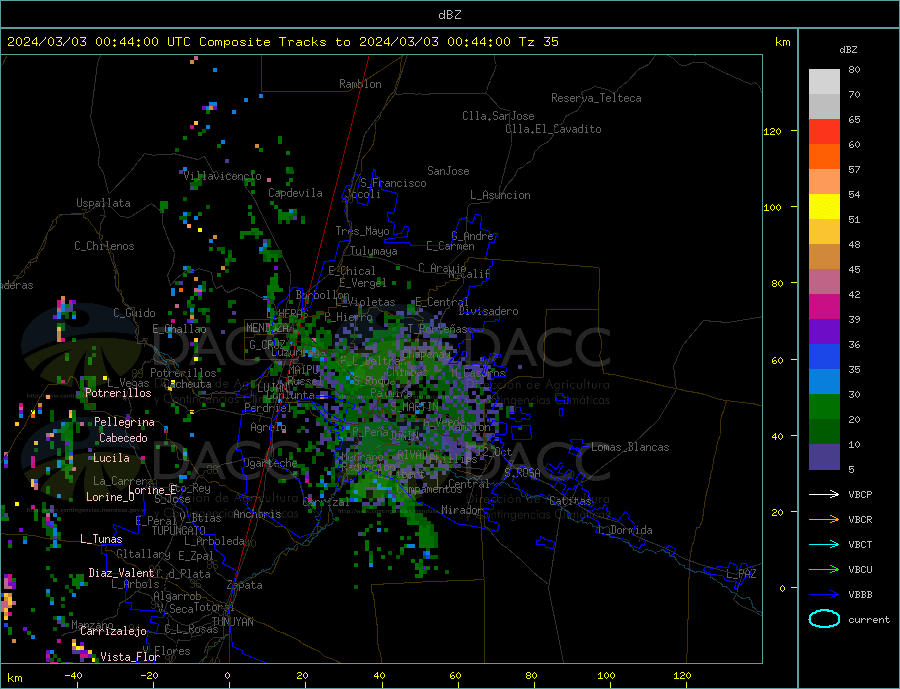Viewport: 900px width, 689px height.
Task: Pick the dark orange 57-60 dBZ swatch
Action: pyautogui.click(x=824, y=157)
